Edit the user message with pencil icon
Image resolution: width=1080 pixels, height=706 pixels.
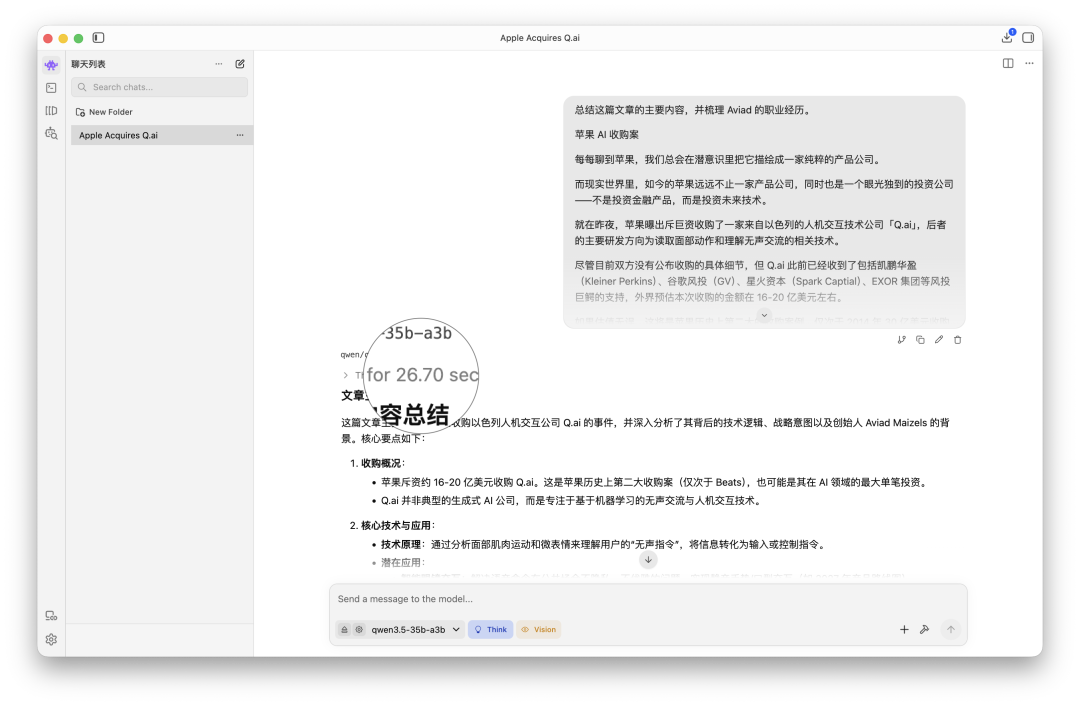point(939,340)
